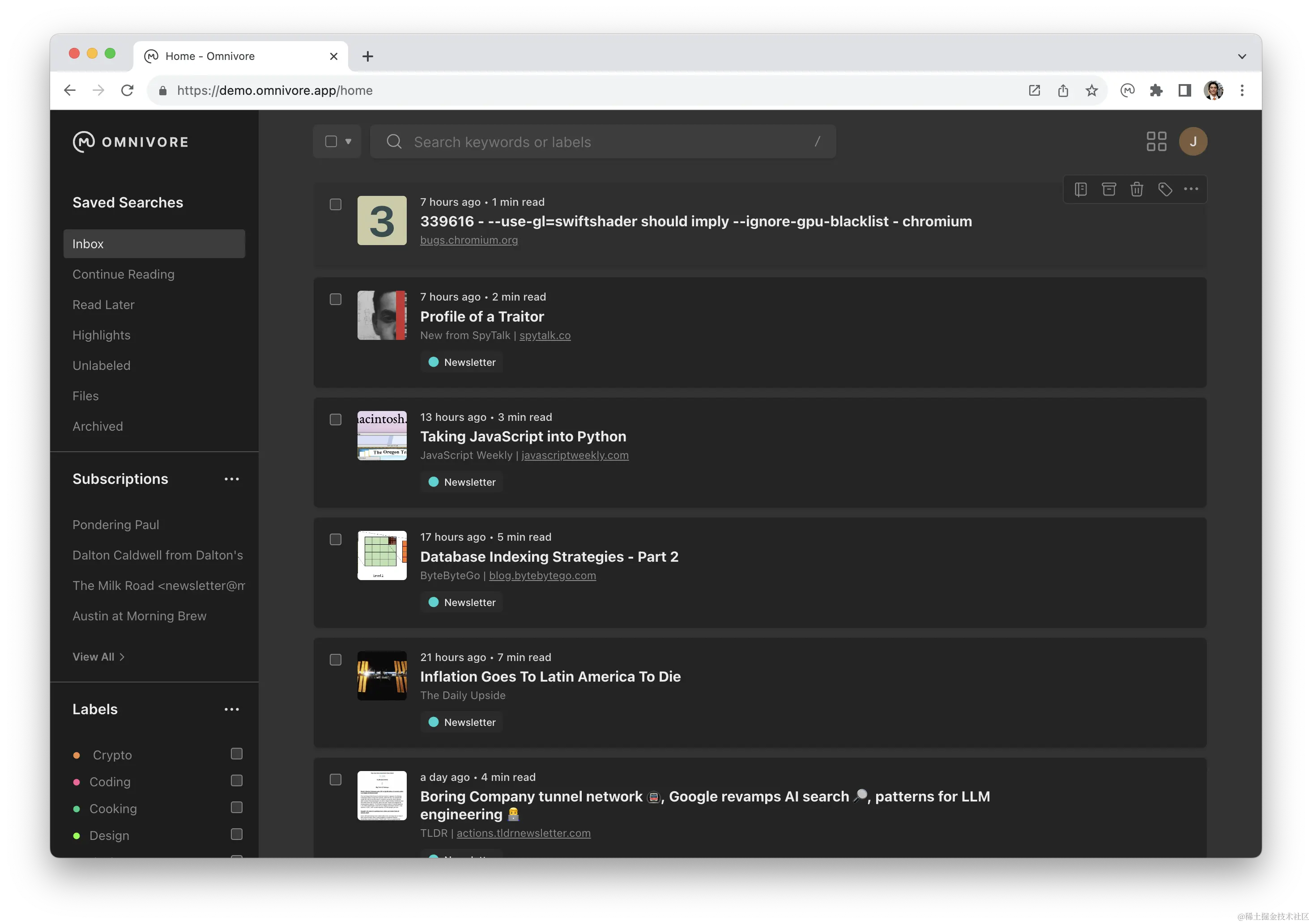Open select-all dropdown arrow beside checkbox
Image resolution: width=1312 pixels, height=924 pixels.
(x=348, y=142)
